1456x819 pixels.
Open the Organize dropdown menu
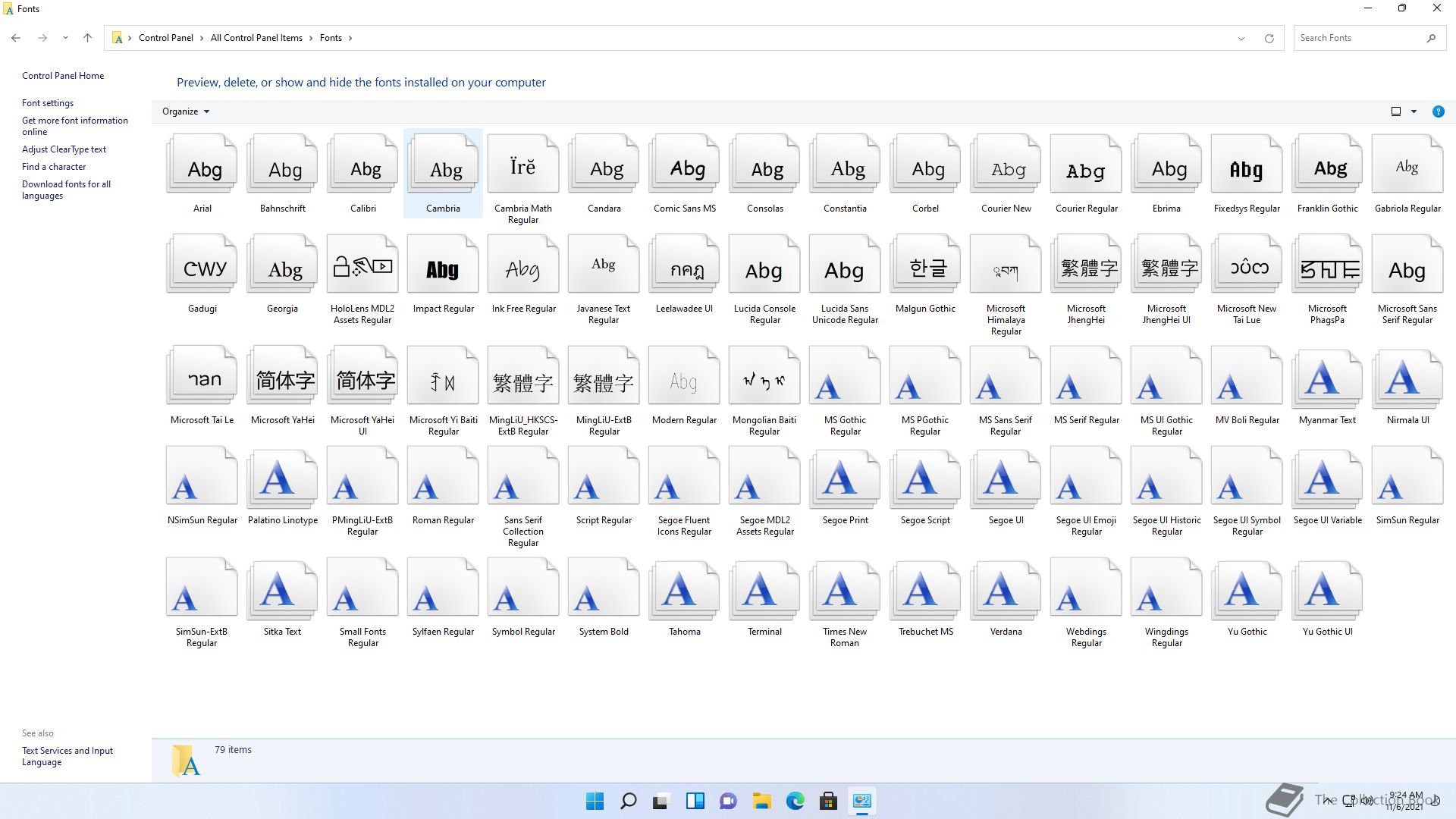(185, 111)
